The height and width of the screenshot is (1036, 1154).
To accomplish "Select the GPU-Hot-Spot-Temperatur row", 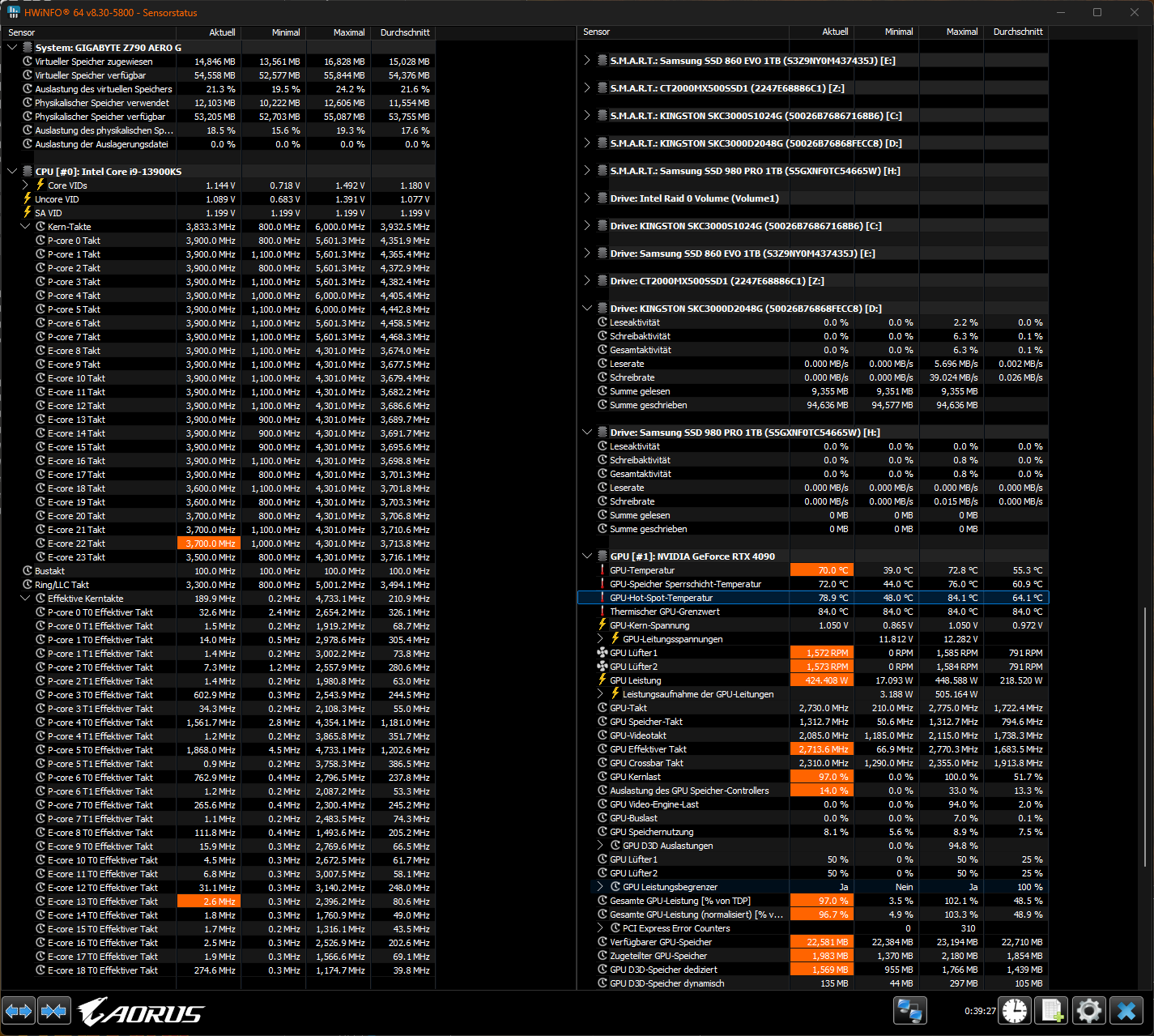I will tap(813, 598).
